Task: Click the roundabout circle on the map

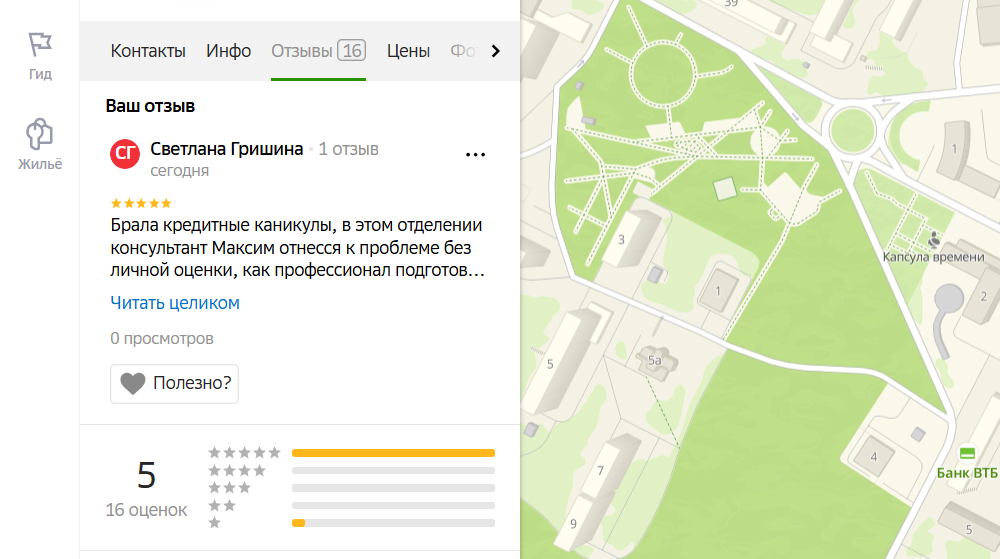Action: [x=852, y=130]
